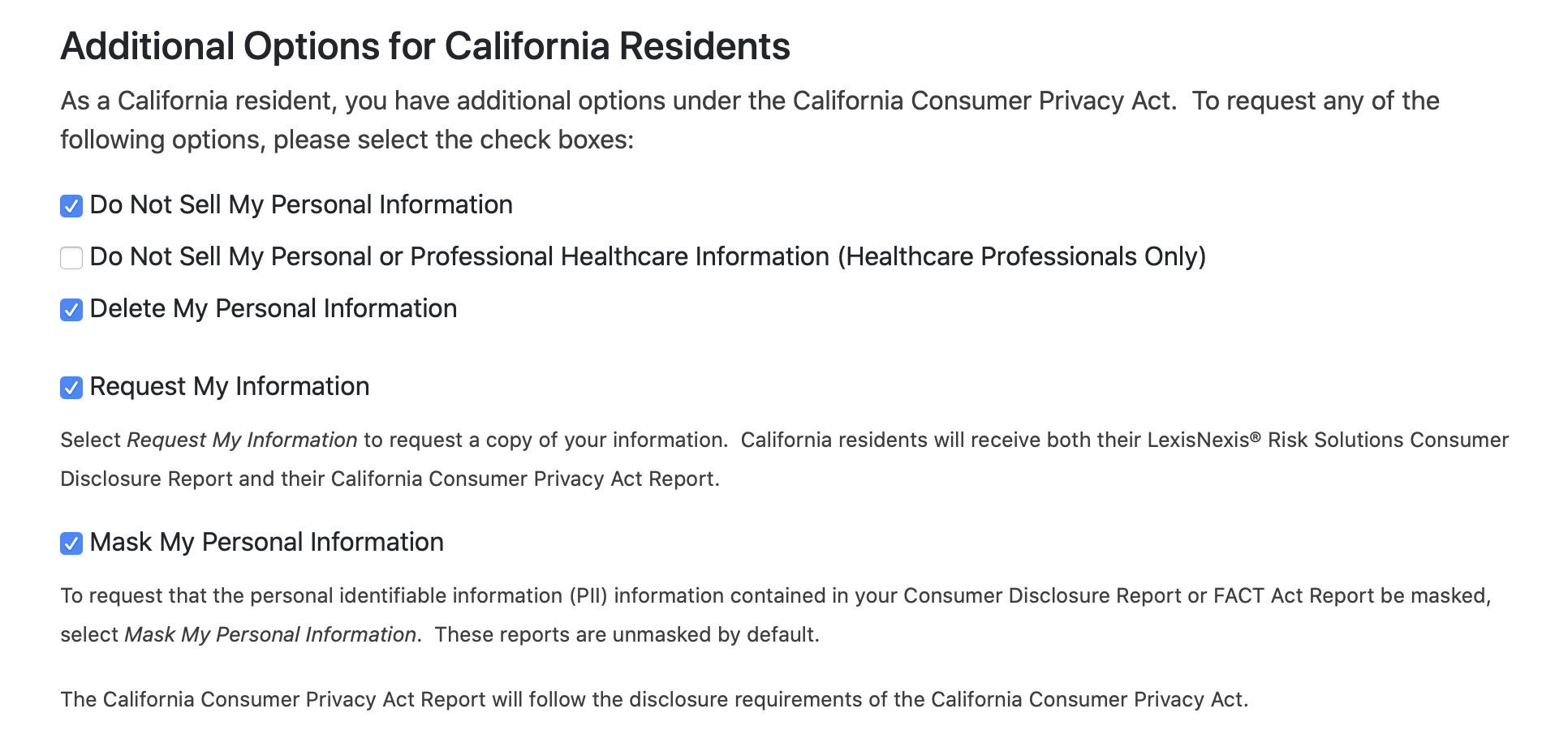The height and width of the screenshot is (756, 1568).
Task: Untick the Request My Information checkbox
Action: (71, 388)
